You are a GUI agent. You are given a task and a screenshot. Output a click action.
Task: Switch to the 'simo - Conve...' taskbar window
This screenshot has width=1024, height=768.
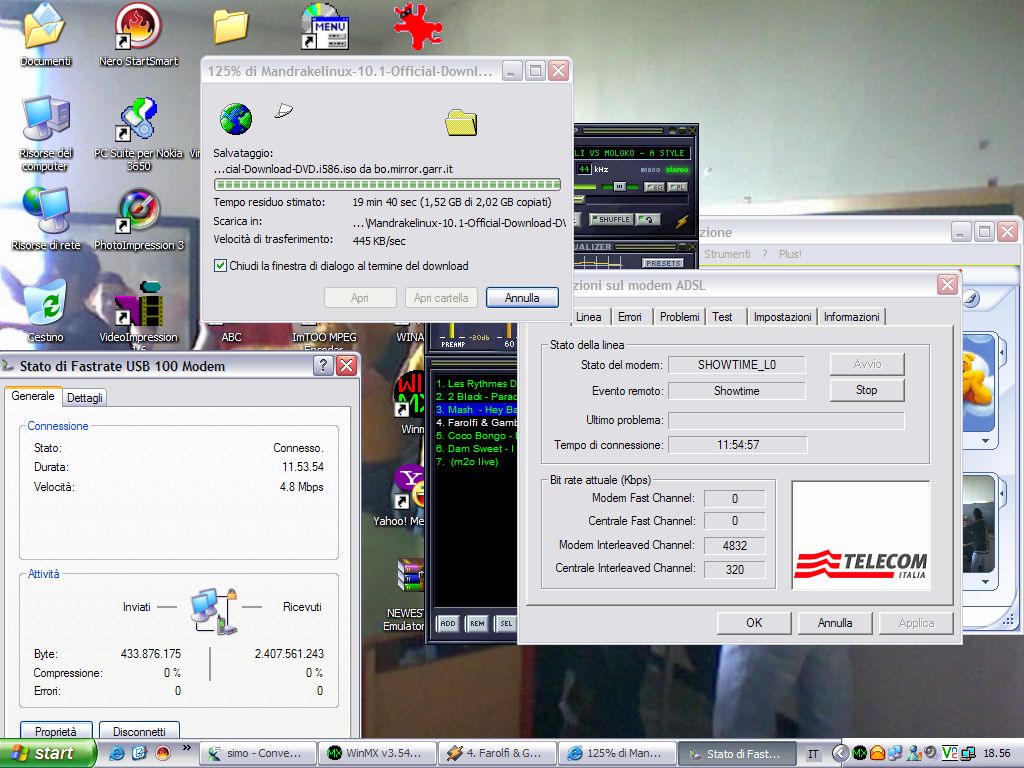click(x=257, y=754)
